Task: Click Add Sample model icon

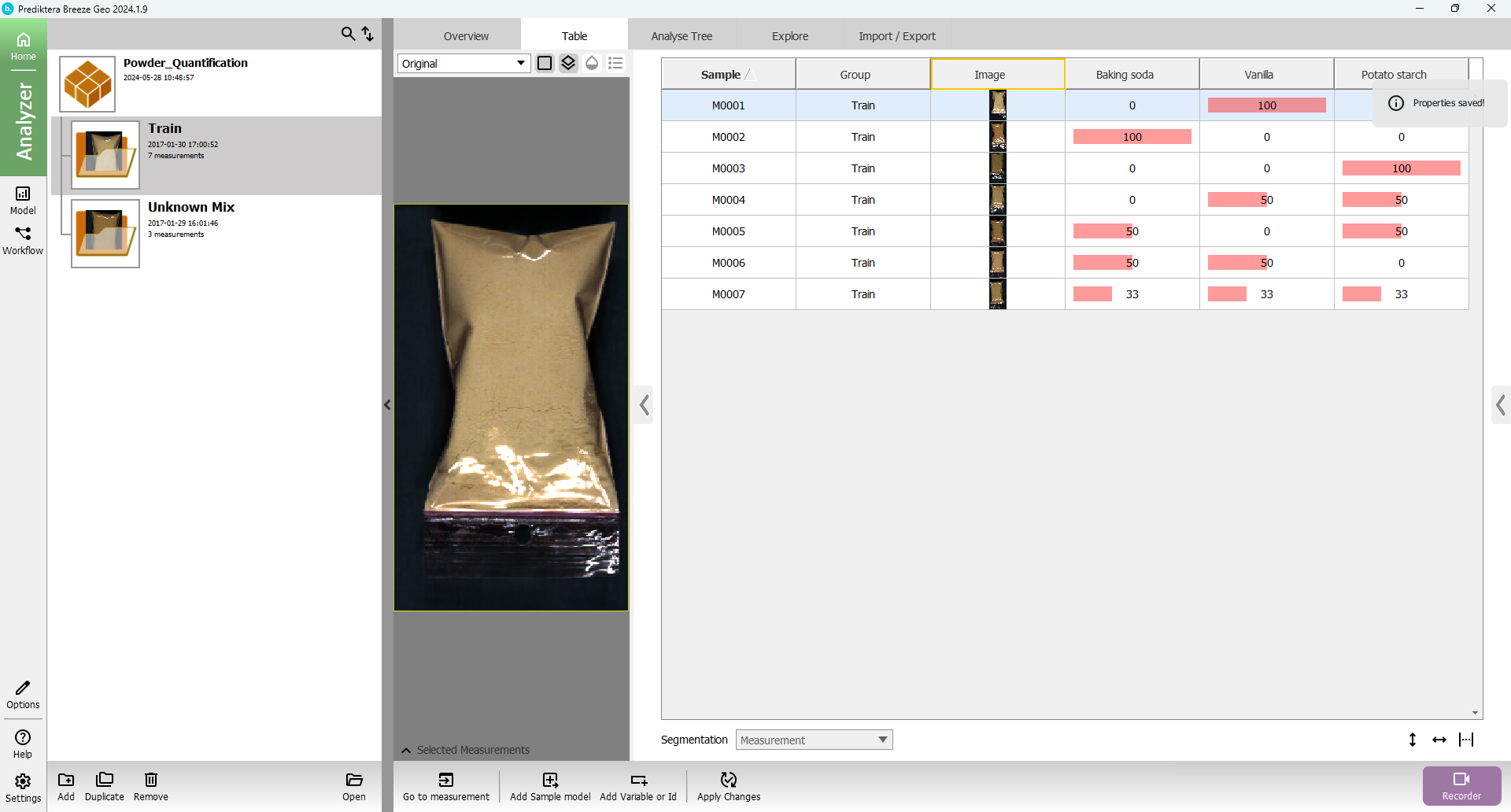Action: pos(550,785)
